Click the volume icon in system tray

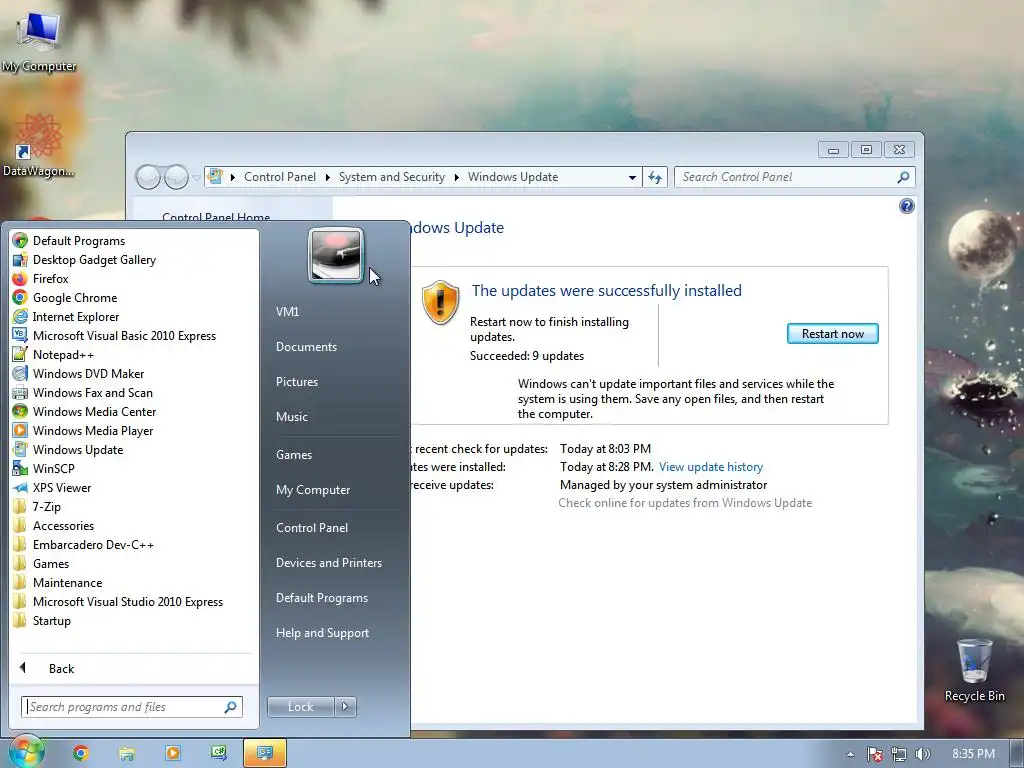(922, 754)
